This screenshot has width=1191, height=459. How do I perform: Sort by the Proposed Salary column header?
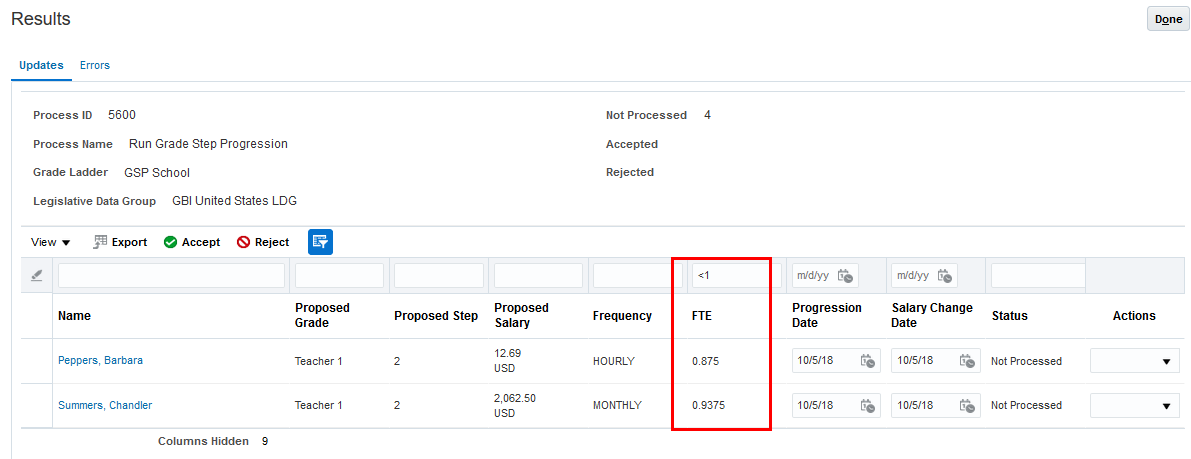521,315
